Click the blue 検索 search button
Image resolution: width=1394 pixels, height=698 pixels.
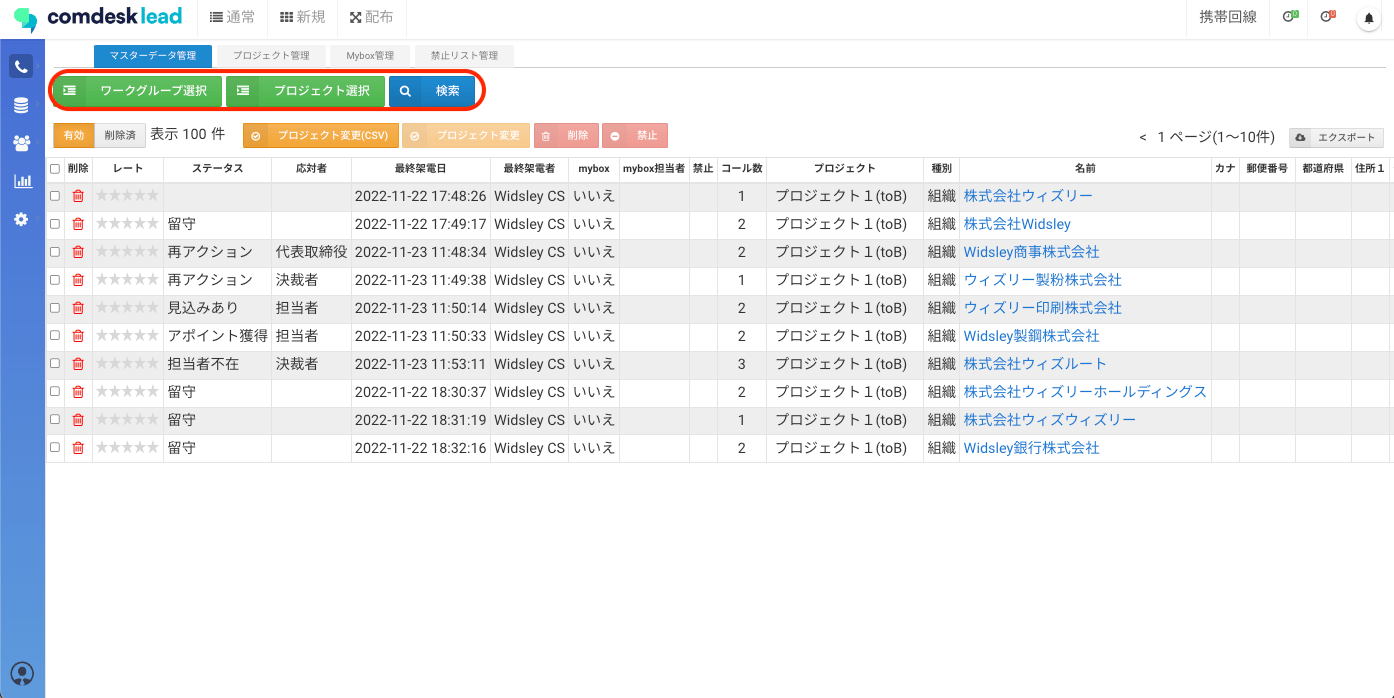432,91
